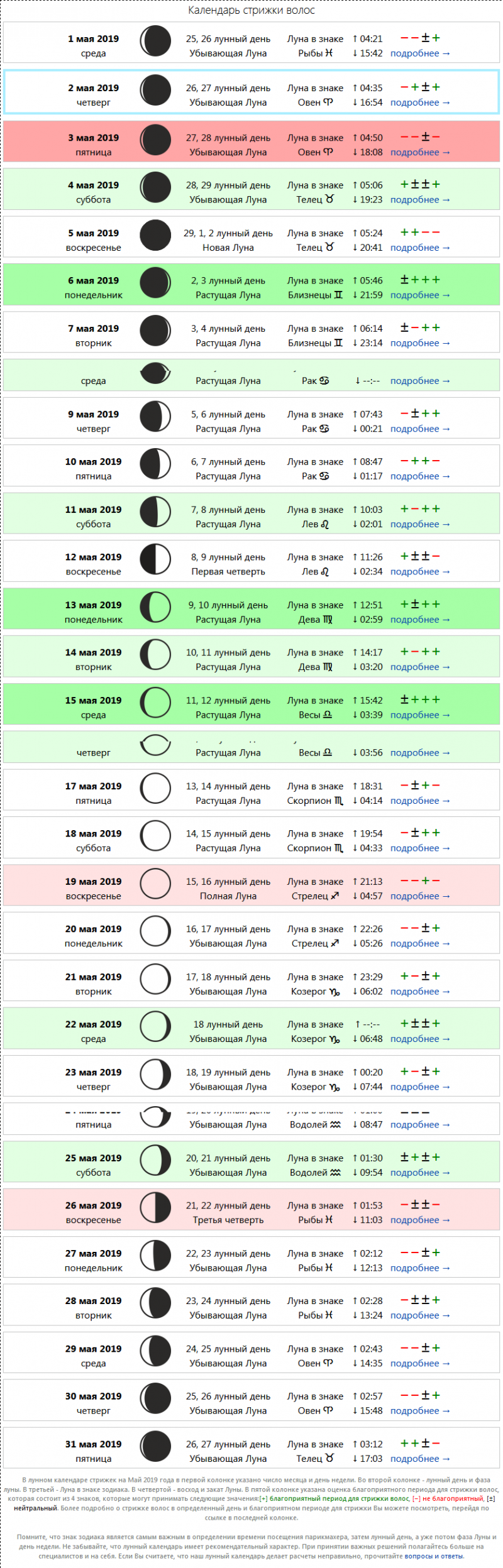This screenshot has width=503, height=1568.
Task: Select the date text 30 мая 2019
Action: (94, 1396)
